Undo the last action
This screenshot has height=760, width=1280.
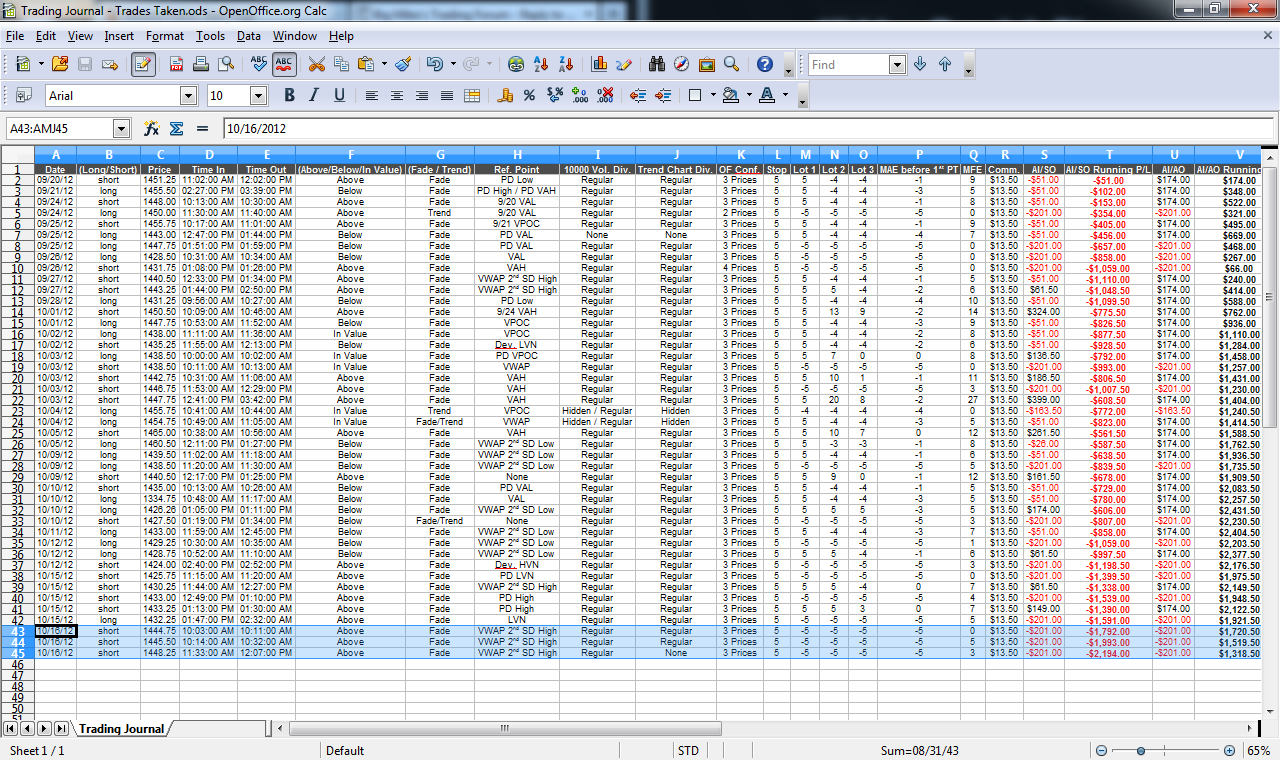(434, 65)
